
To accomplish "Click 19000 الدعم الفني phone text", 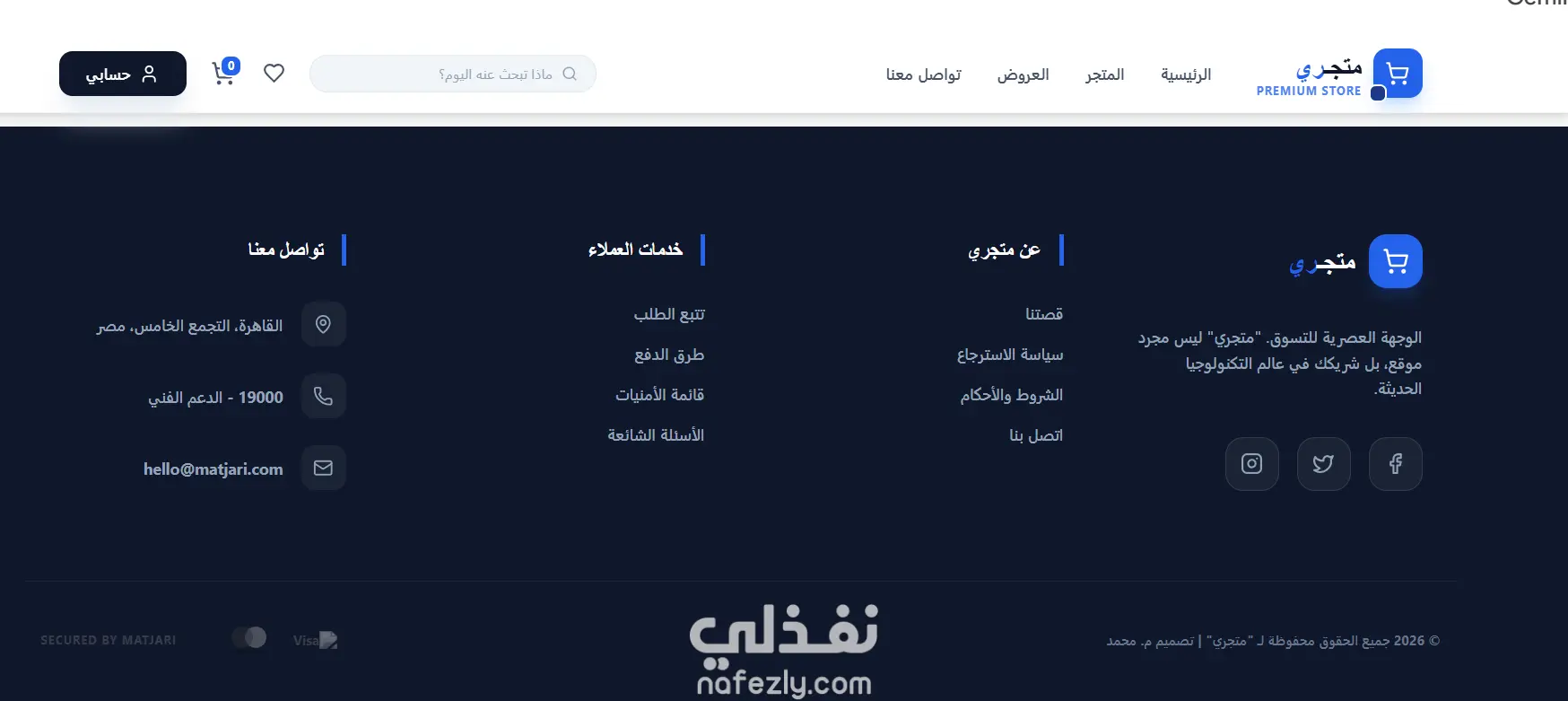I will (216, 397).
